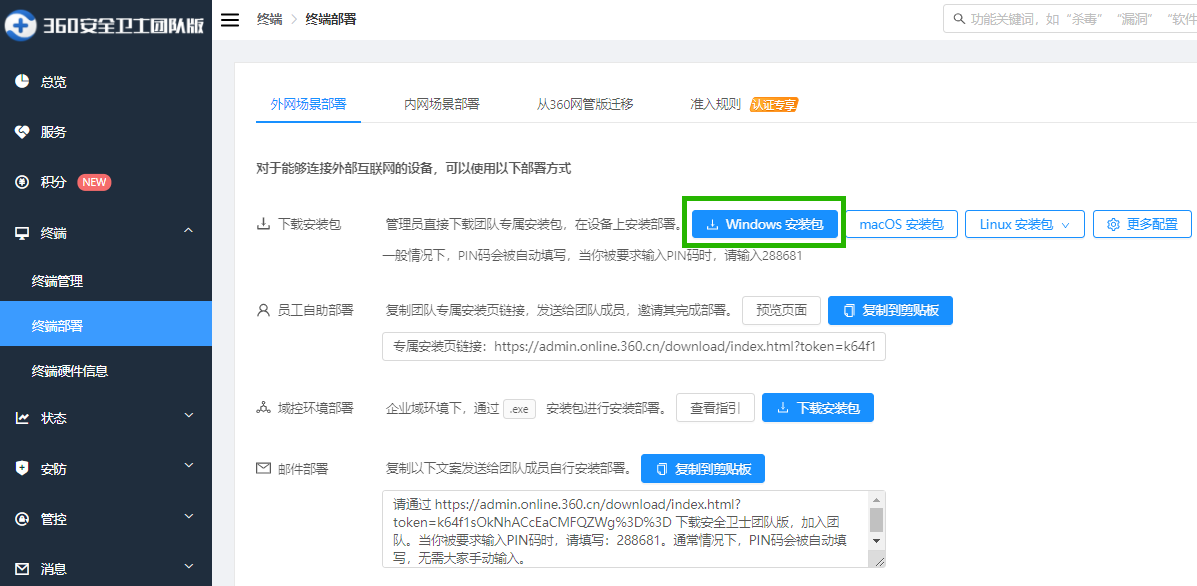Image resolution: width=1197 pixels, height=586 pixels.
Task: Expand the 安防 sidebar section
Action: (x=189, y=467)
